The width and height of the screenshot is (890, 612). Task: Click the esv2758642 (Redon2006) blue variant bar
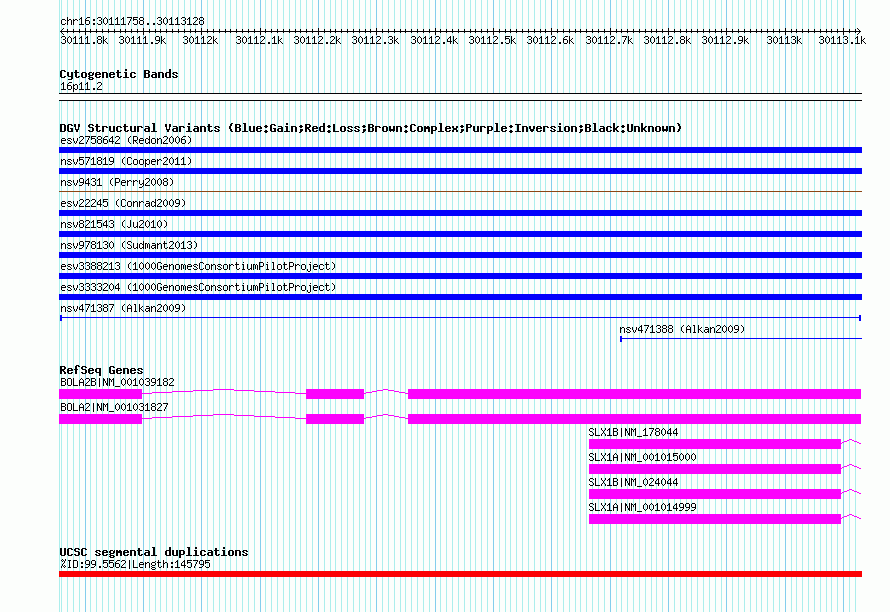pyautogui.click(x=460, y=150)
